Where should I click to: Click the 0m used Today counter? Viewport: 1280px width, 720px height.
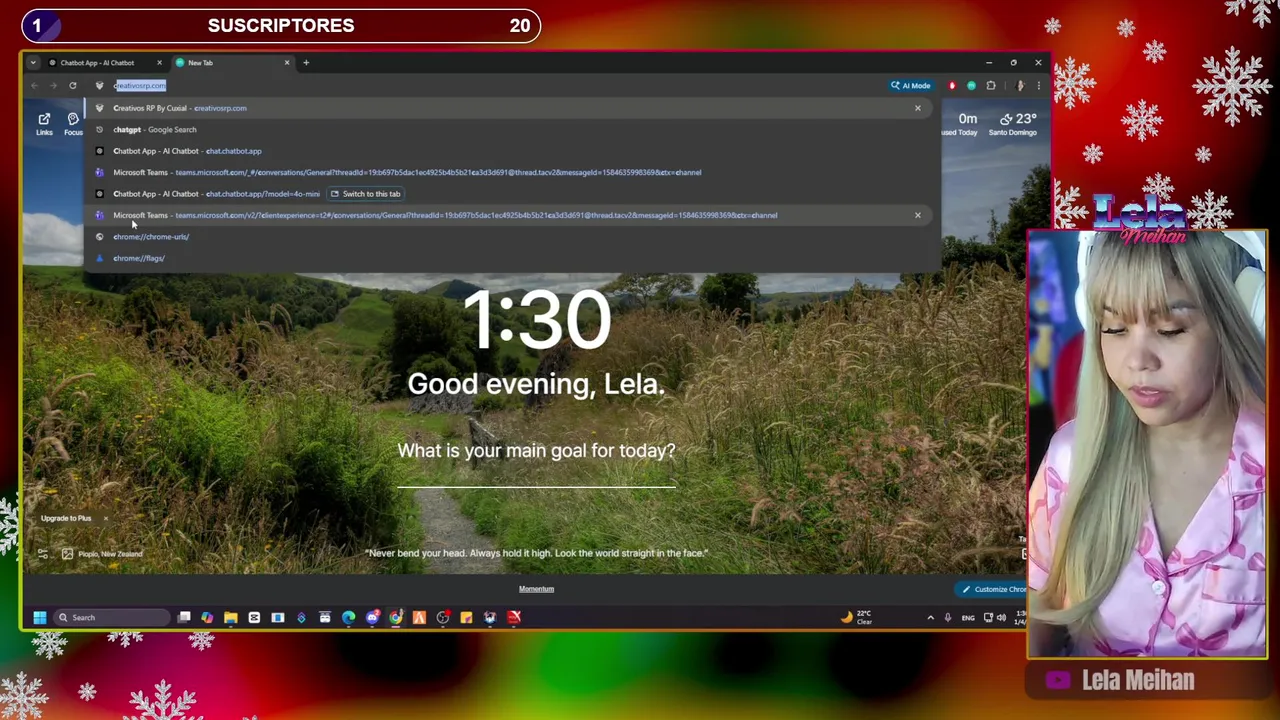(x=960, y=124)
